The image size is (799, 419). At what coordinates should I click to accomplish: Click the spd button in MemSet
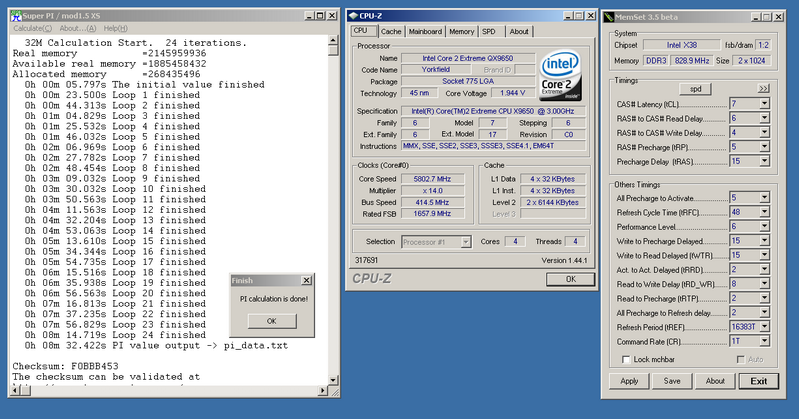coord(696,89)
